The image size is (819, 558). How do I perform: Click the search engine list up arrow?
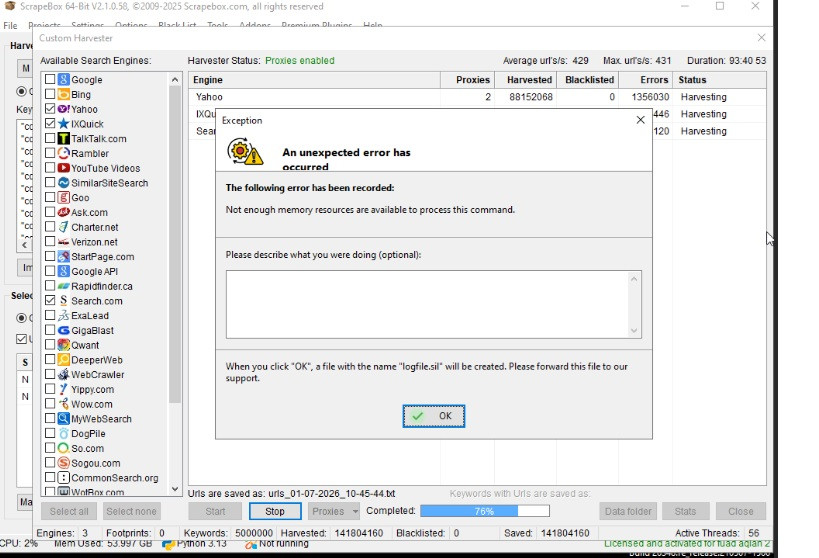coord(175,80)
